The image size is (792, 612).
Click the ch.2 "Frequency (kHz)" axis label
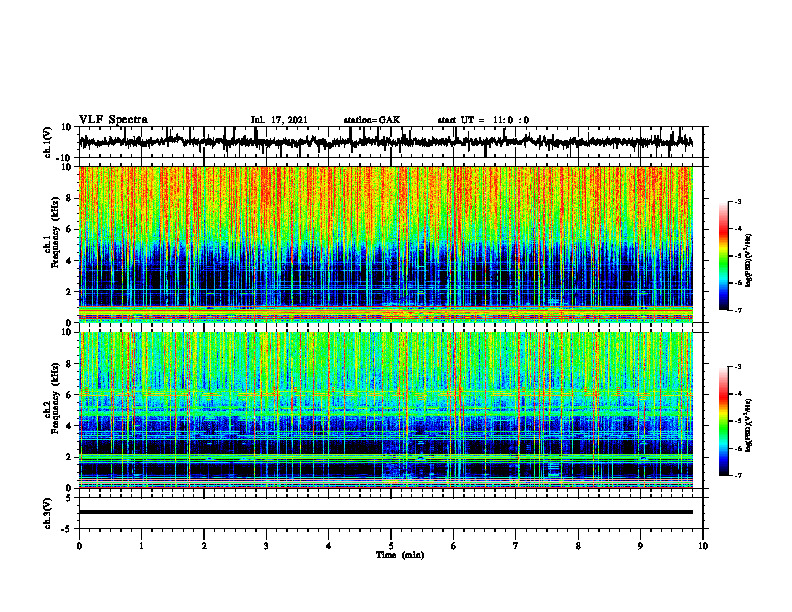tap(56, 398)
